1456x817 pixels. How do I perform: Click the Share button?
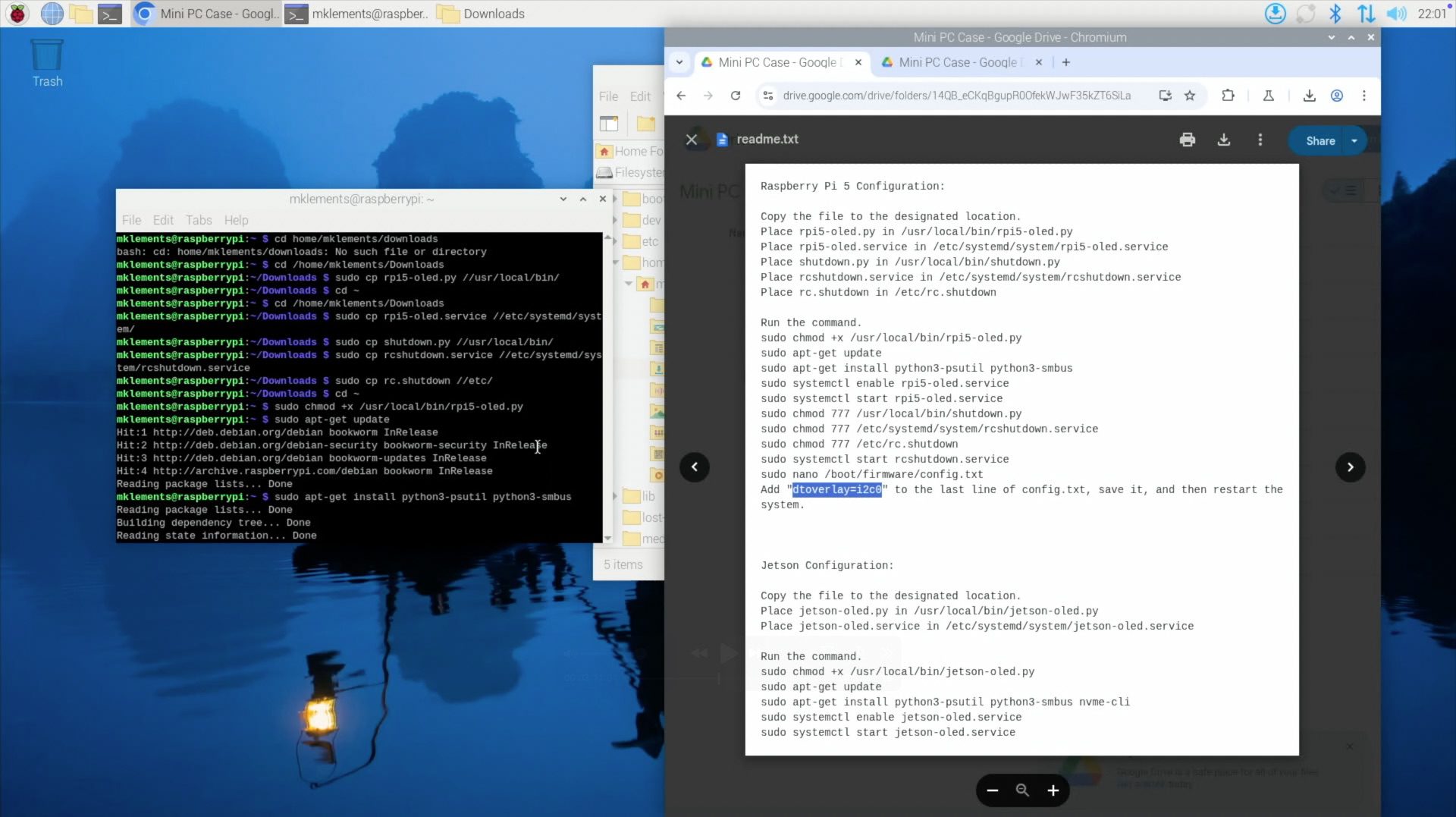(x=1319, y=140)
